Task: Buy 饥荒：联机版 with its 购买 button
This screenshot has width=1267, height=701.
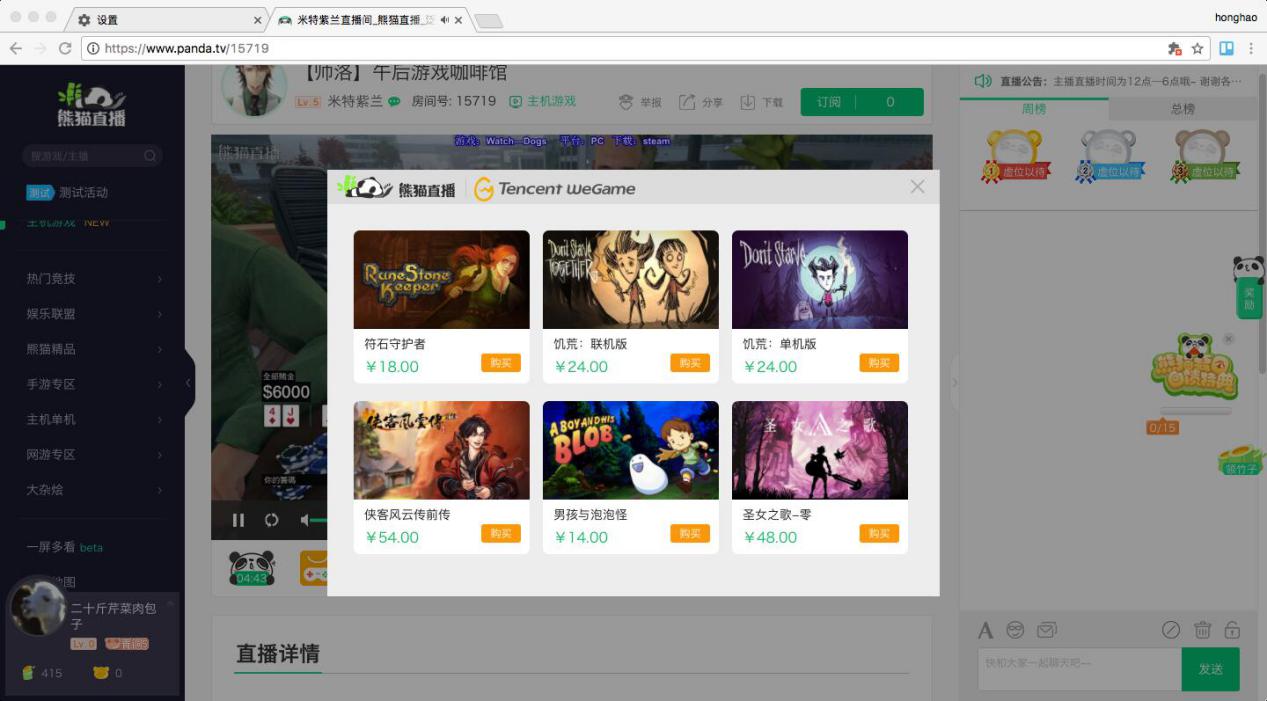Action: pos(688,363)
